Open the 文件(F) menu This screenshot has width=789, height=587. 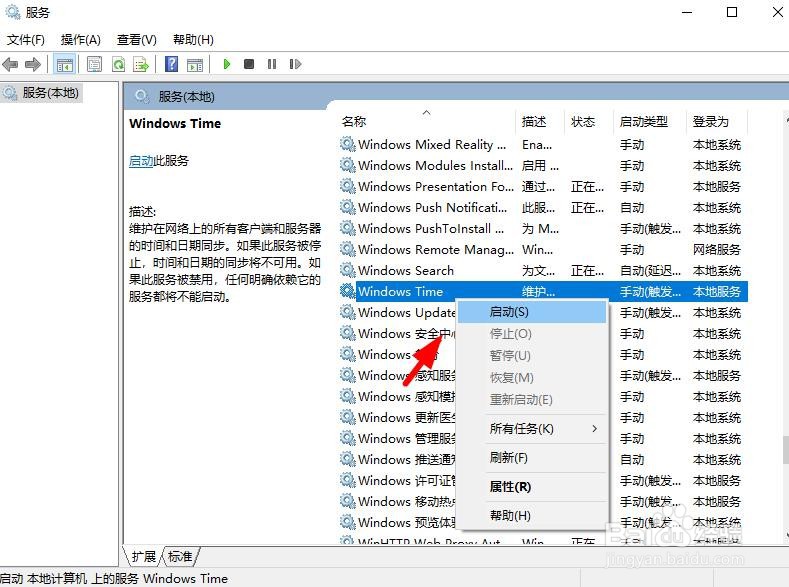point(26,39)
